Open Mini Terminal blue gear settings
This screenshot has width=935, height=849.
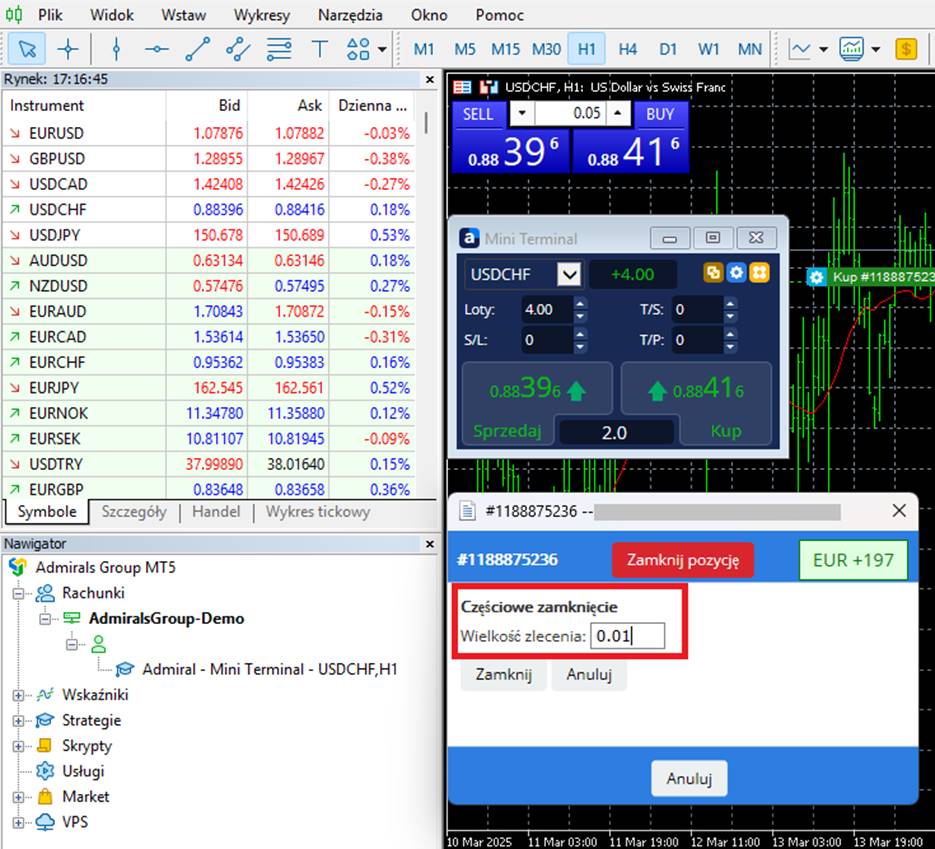[736, 273]
